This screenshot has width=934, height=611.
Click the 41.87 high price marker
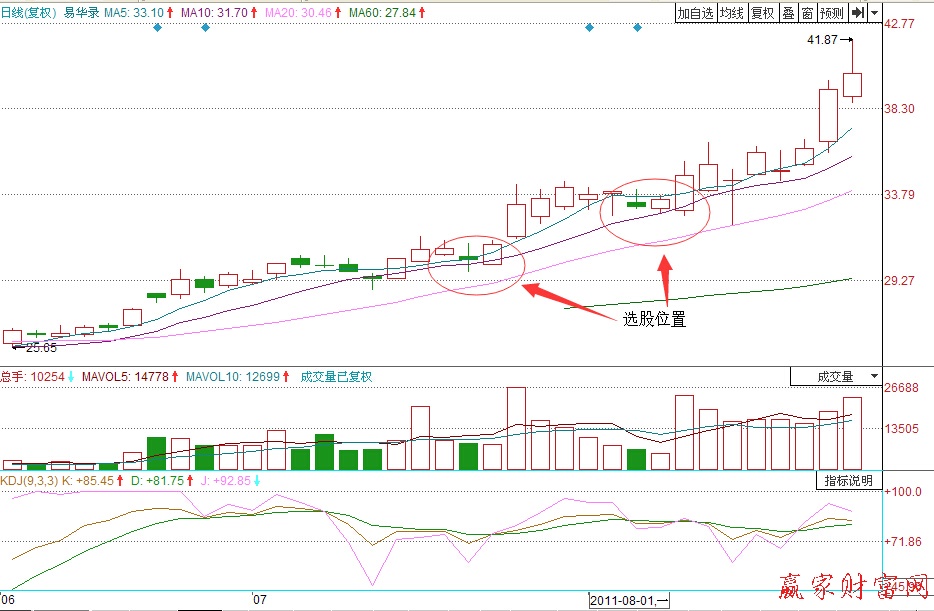tap(824, 40)
